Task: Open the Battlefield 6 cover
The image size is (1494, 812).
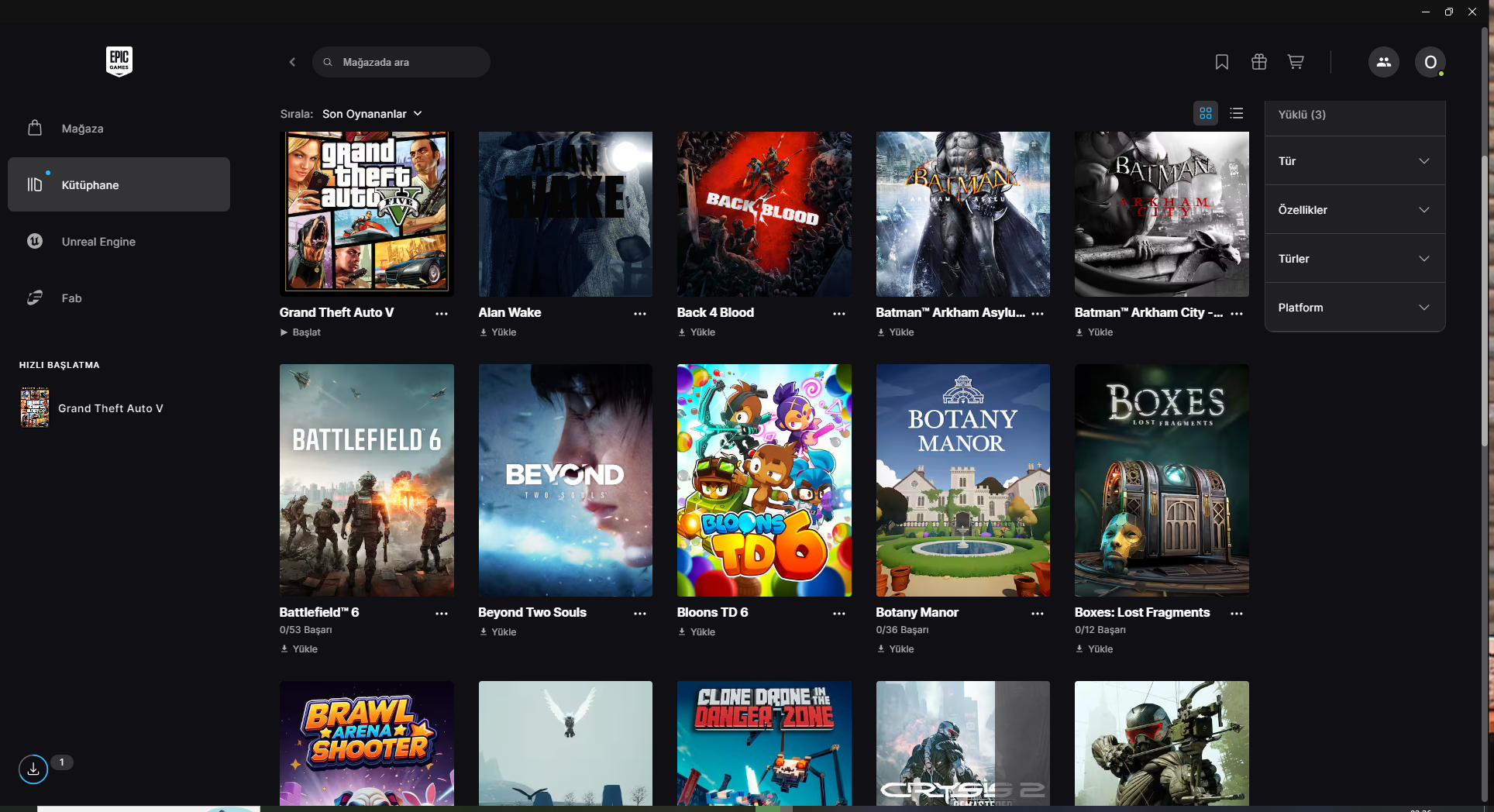Action: pyautogui.click(x=367, y=480)
